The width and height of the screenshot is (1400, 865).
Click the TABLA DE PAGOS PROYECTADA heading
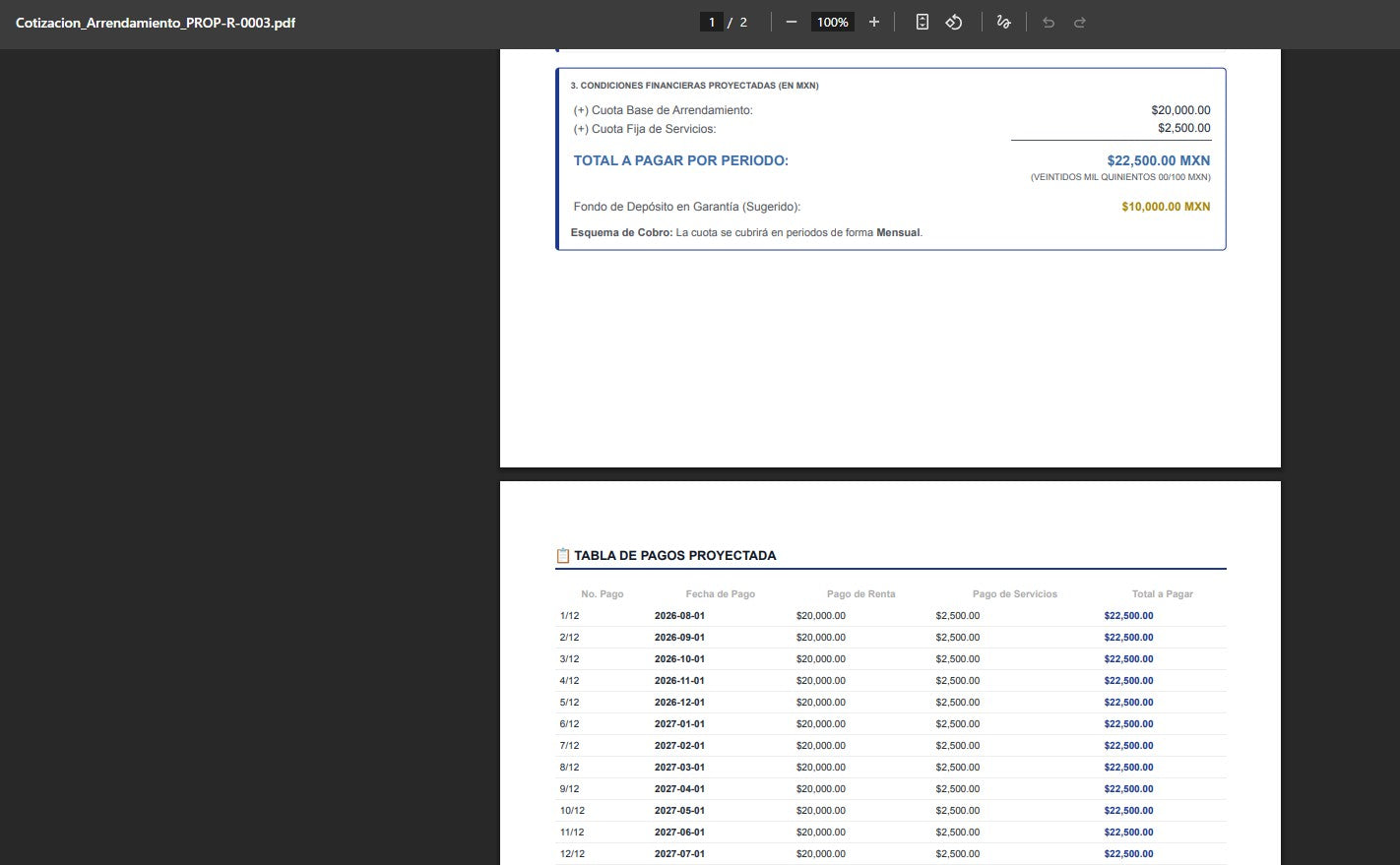tap(675, 555)
